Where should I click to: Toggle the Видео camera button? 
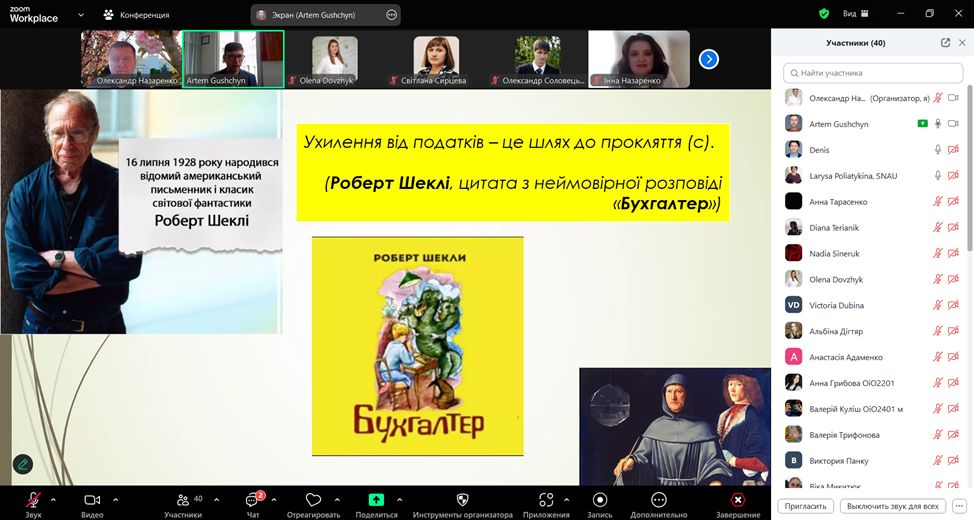(92, 504)
